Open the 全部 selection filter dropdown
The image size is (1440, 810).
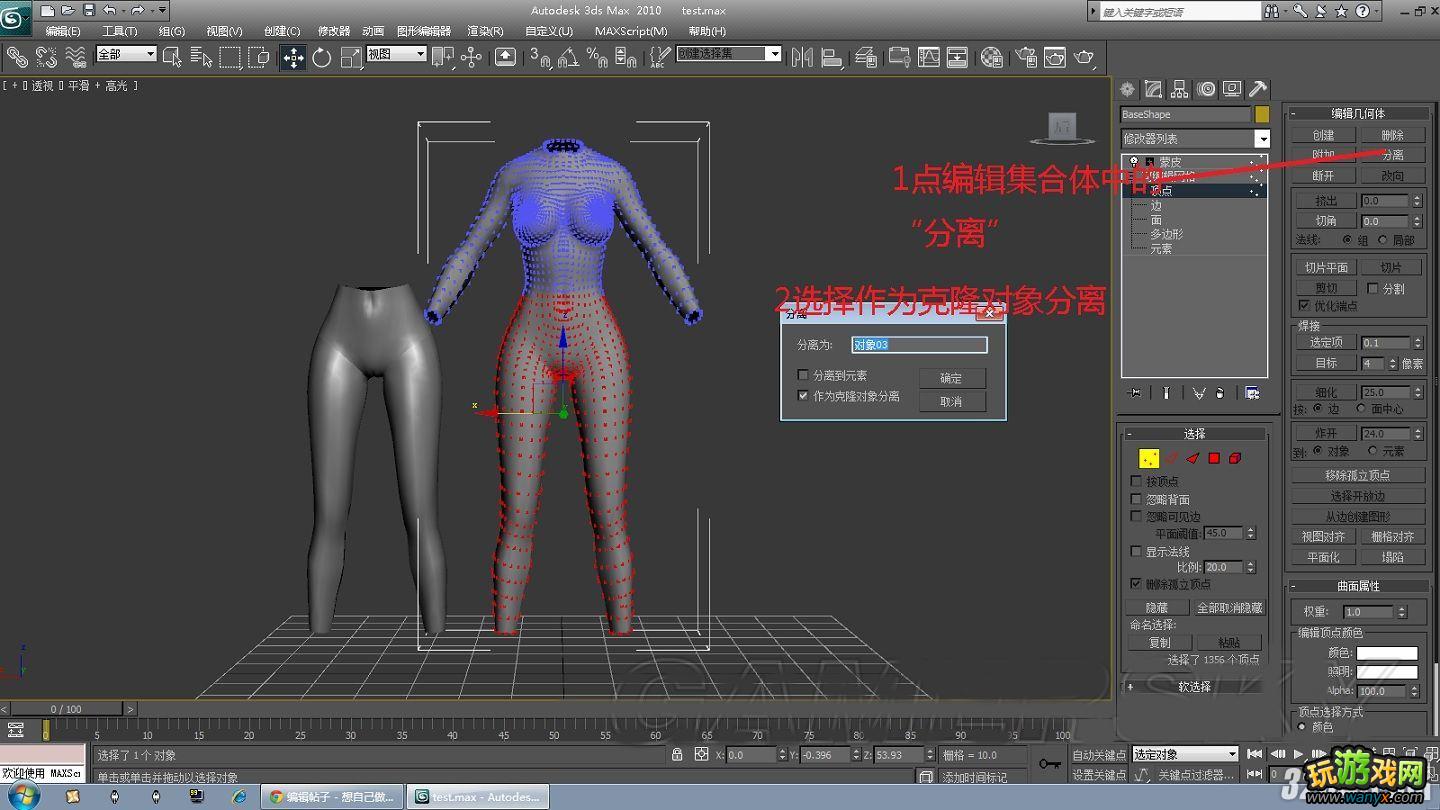[x=126, y=54]
